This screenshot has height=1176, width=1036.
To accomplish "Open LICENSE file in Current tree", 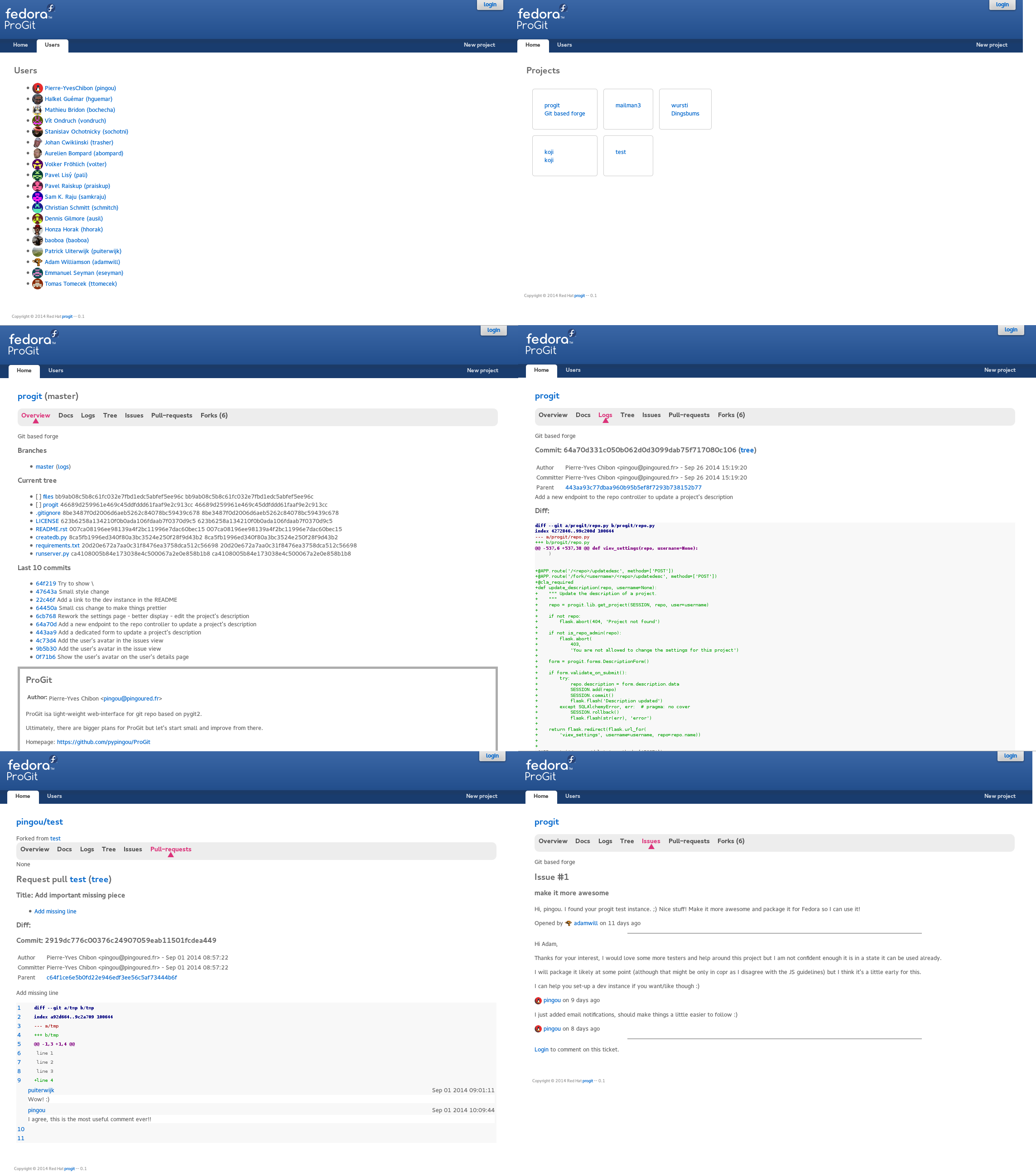I will 47,521.
